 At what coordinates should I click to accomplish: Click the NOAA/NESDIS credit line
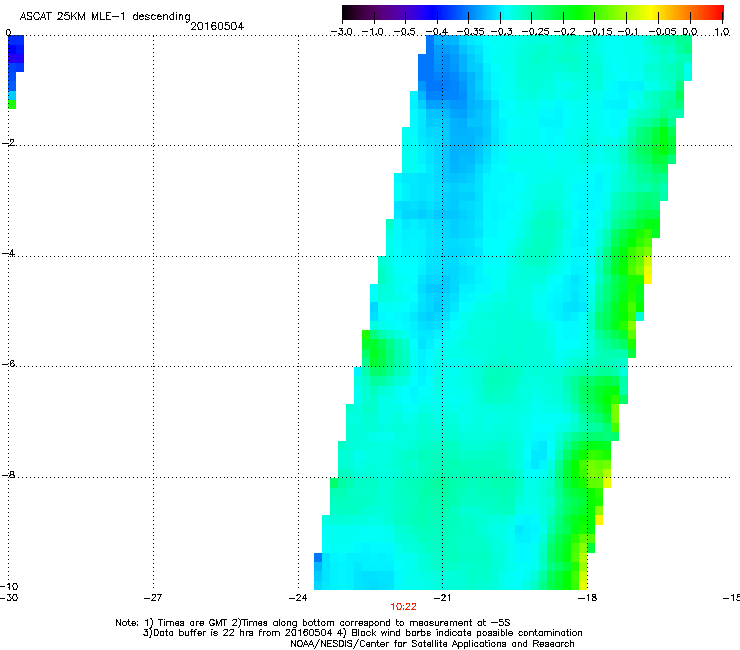(432, 644)
